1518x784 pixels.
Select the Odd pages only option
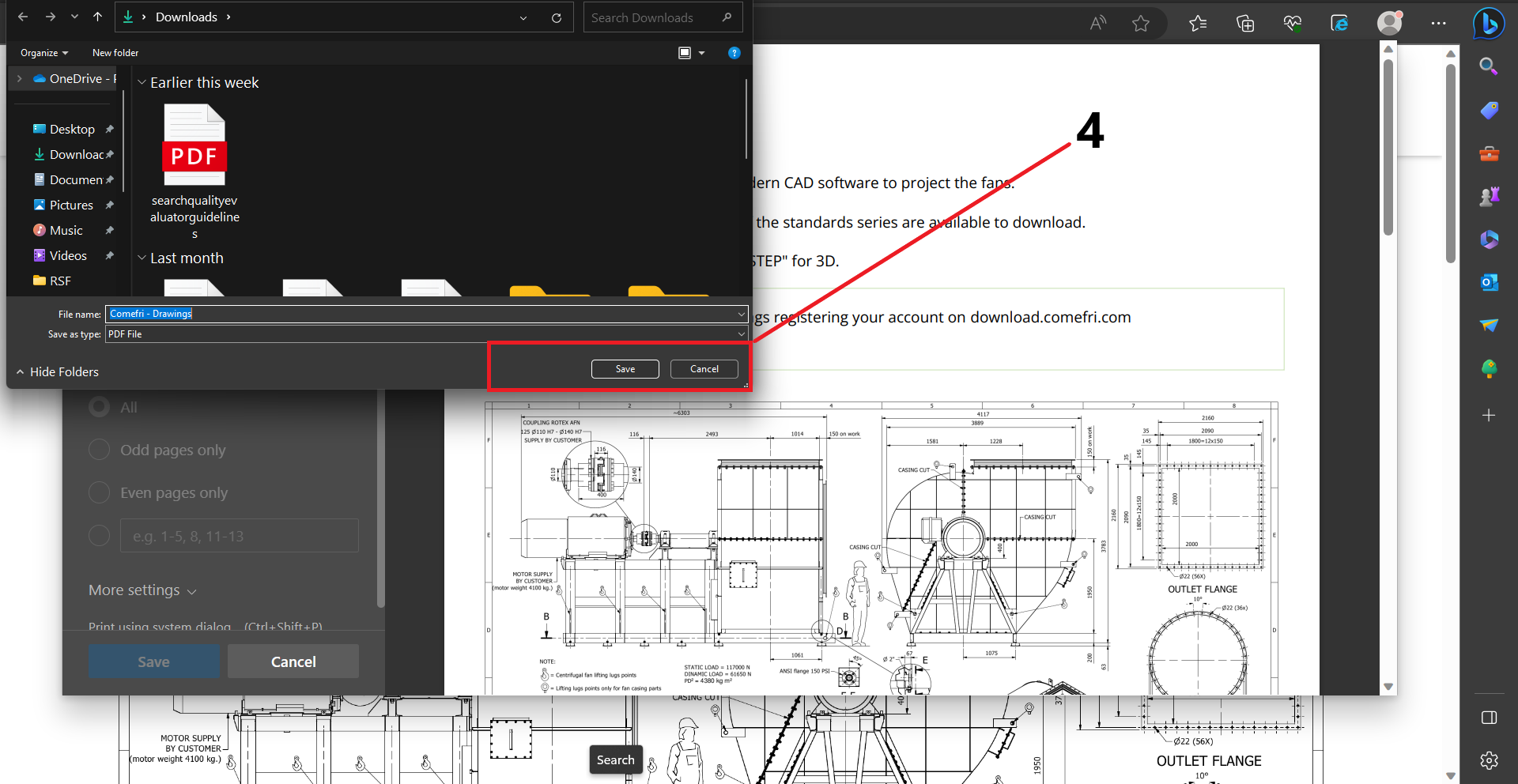[x=99, y=449]
